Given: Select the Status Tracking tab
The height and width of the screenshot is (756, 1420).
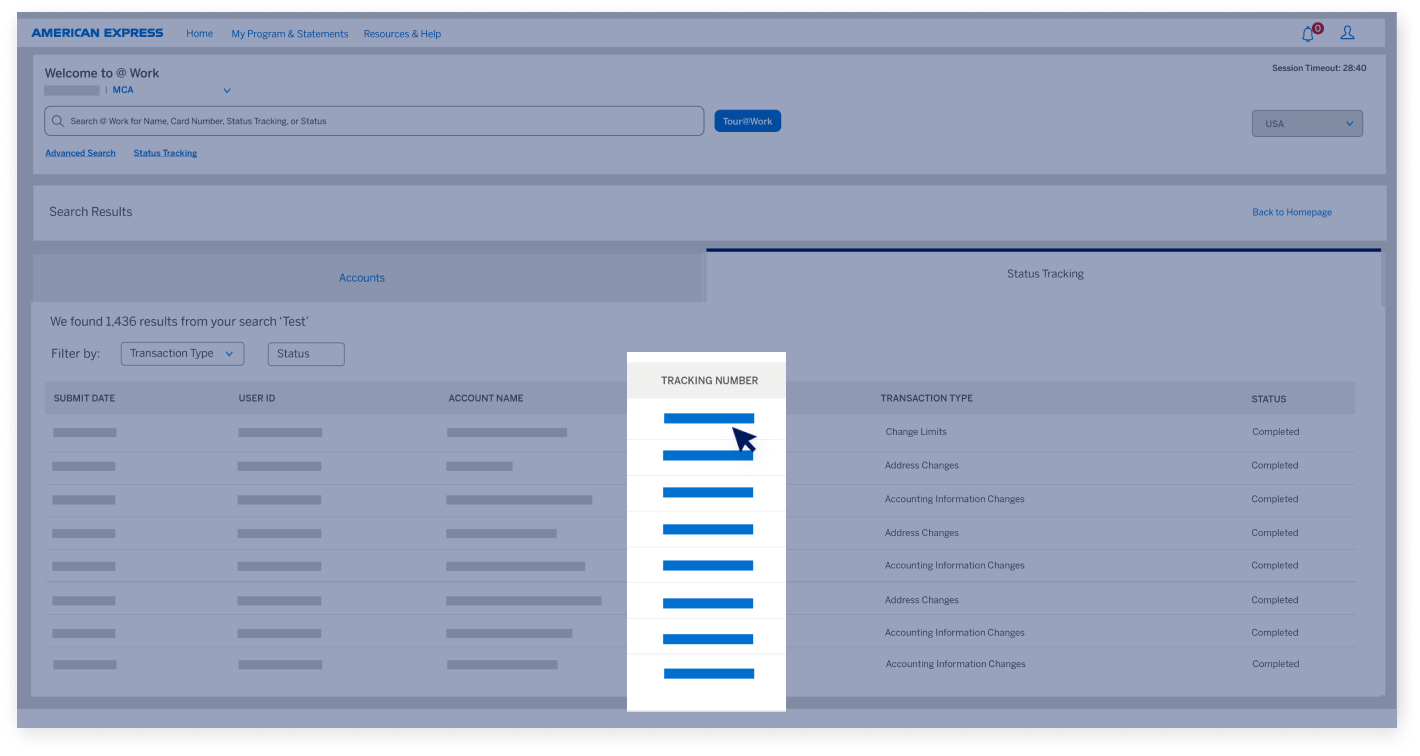Looking at the screenshot, I should pyautogui.click(x=1044, y=273).
